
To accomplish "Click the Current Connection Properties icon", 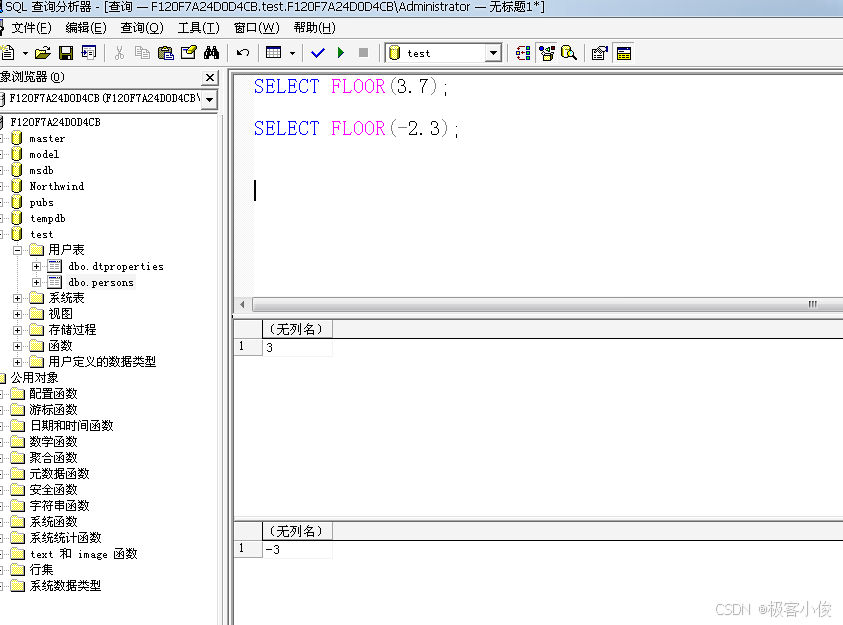I will (599, 53).
